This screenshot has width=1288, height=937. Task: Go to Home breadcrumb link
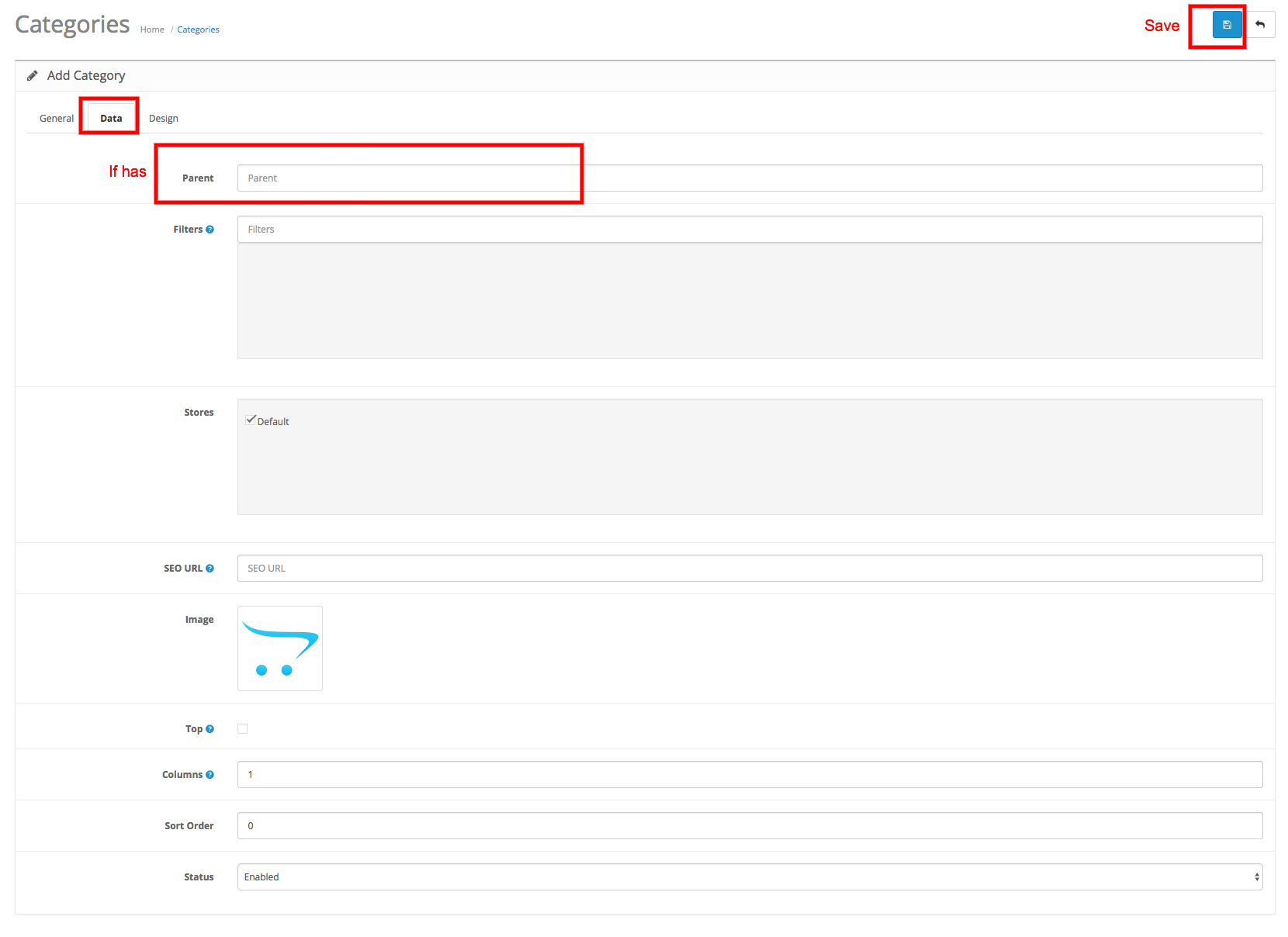tap(152, 30)
